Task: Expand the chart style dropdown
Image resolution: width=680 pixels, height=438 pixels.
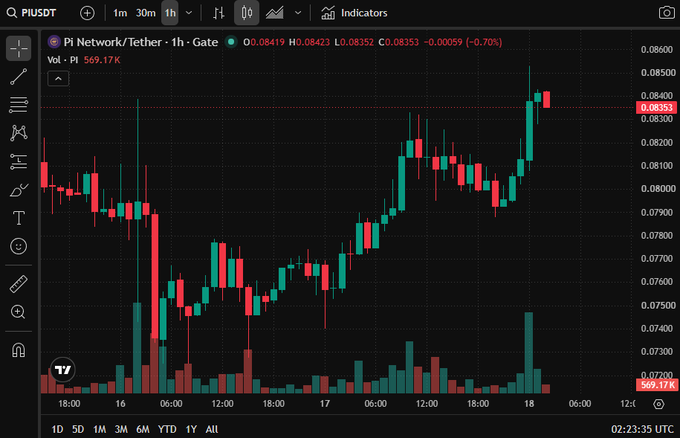Action: [298, 13]
